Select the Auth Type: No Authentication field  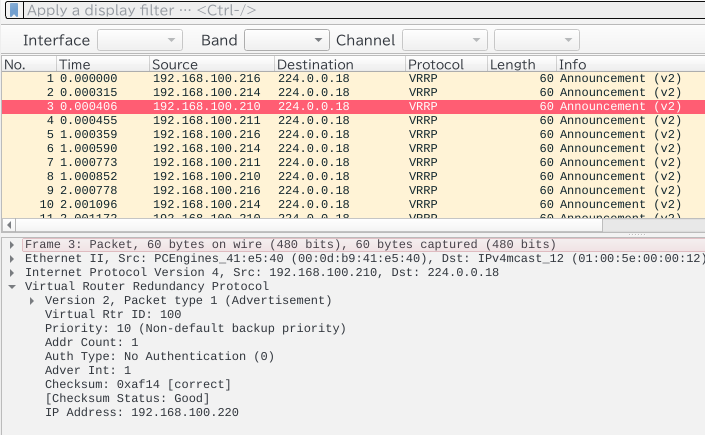pos(160,356)
